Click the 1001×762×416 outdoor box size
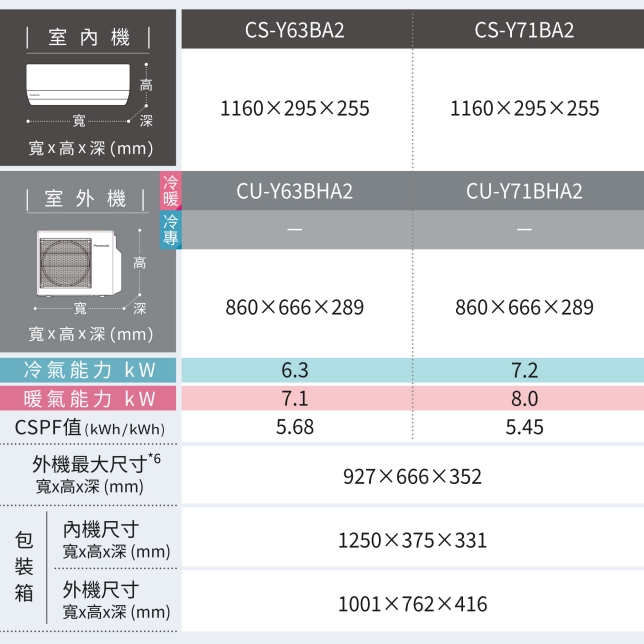The width and height of the screenshot is (644, 644). point(412,603)
